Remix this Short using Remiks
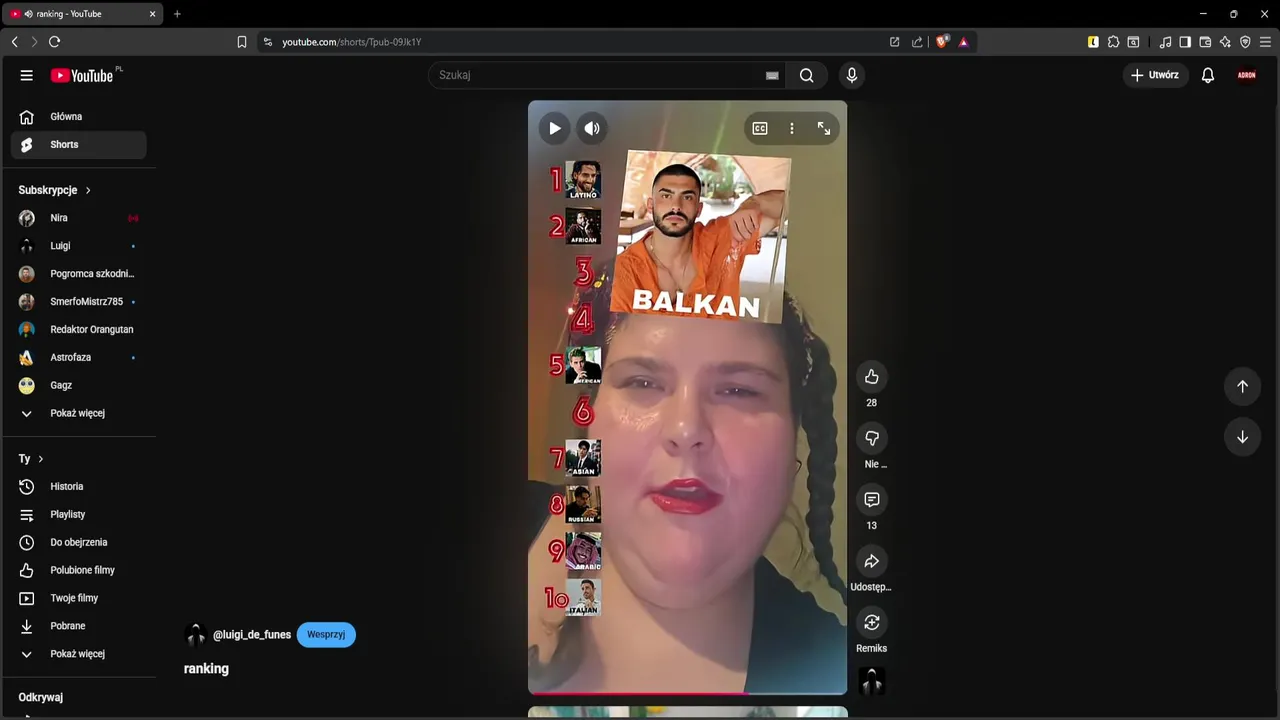The width and height of the screenshot is (1280, 720). click(872, 622)
